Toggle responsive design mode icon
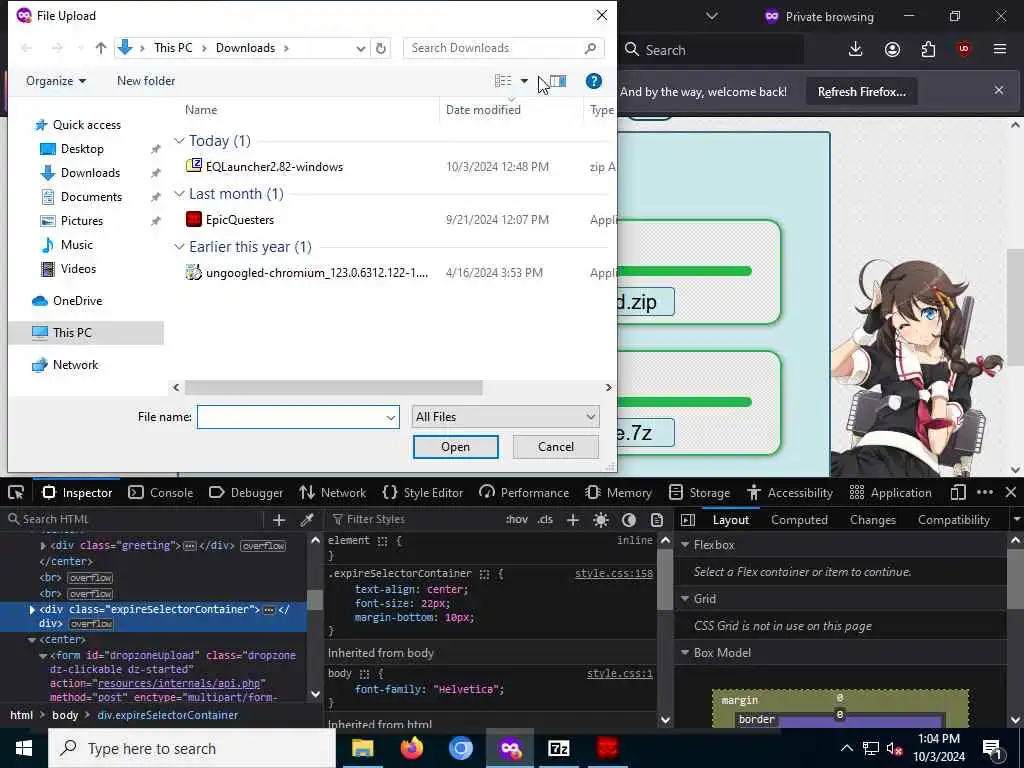 [x=957, y=492]
